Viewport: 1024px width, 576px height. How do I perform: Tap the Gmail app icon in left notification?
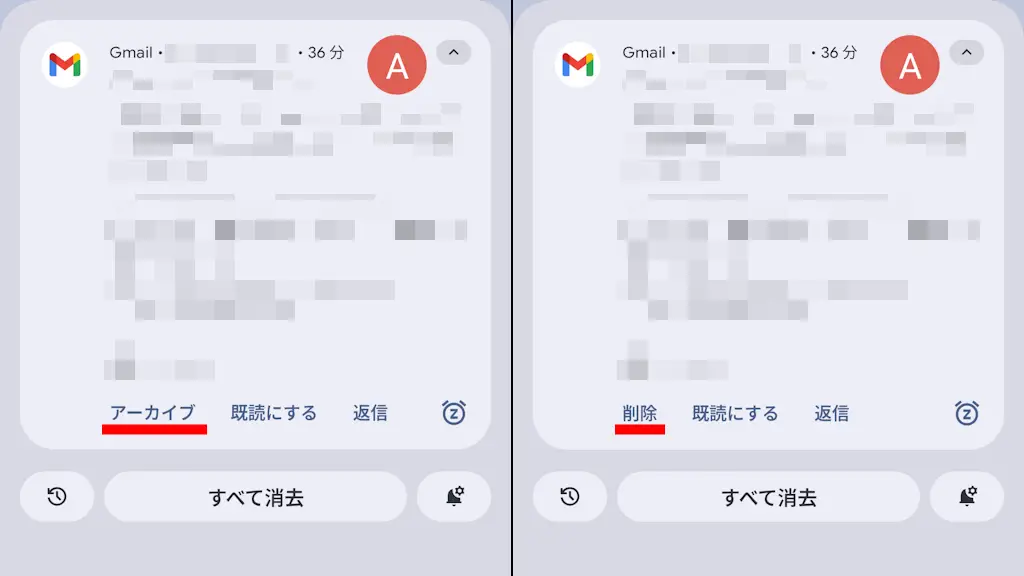pyautogui.click(x=65, y=65)
